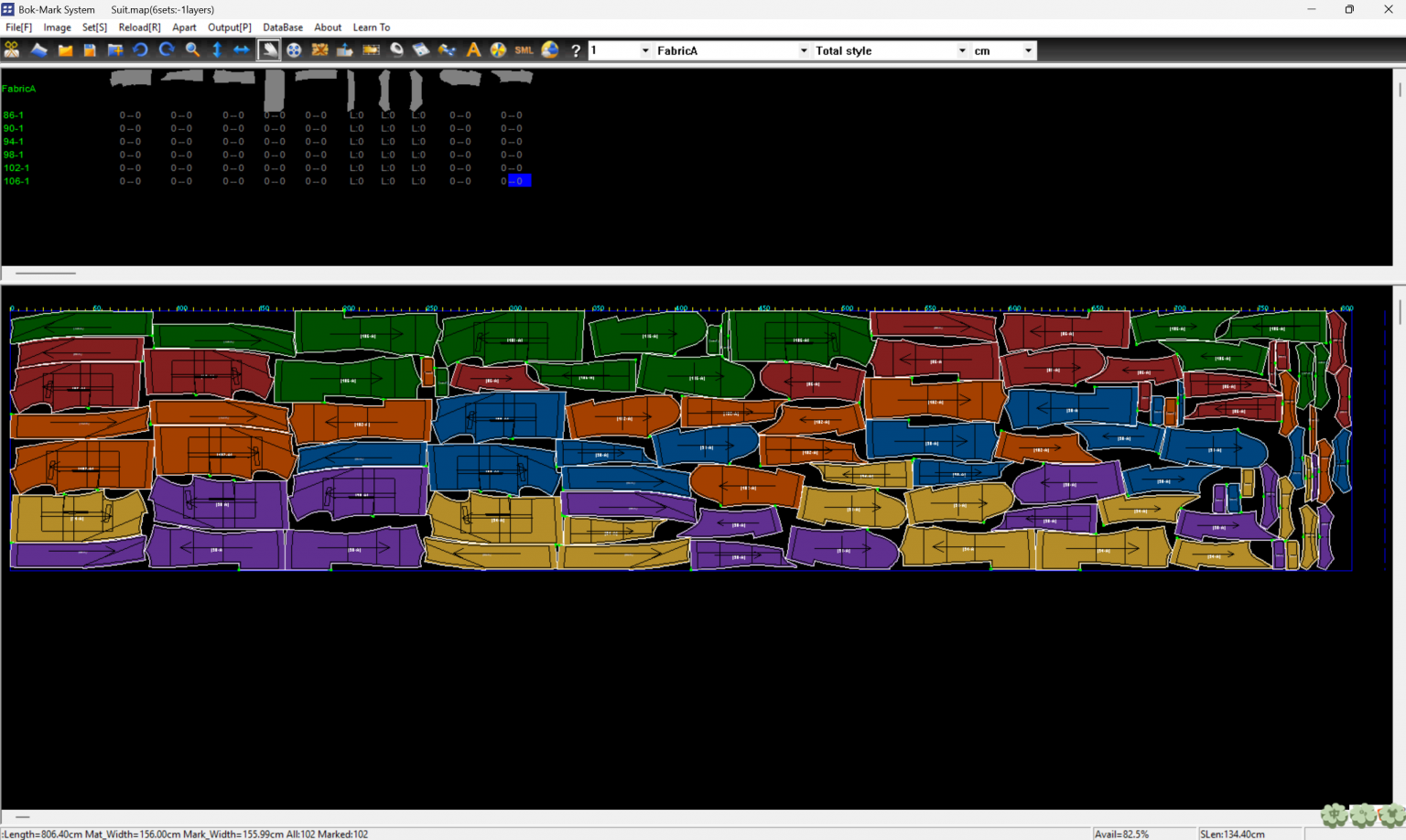
Task: Open the Image menu
Action: 57,27
